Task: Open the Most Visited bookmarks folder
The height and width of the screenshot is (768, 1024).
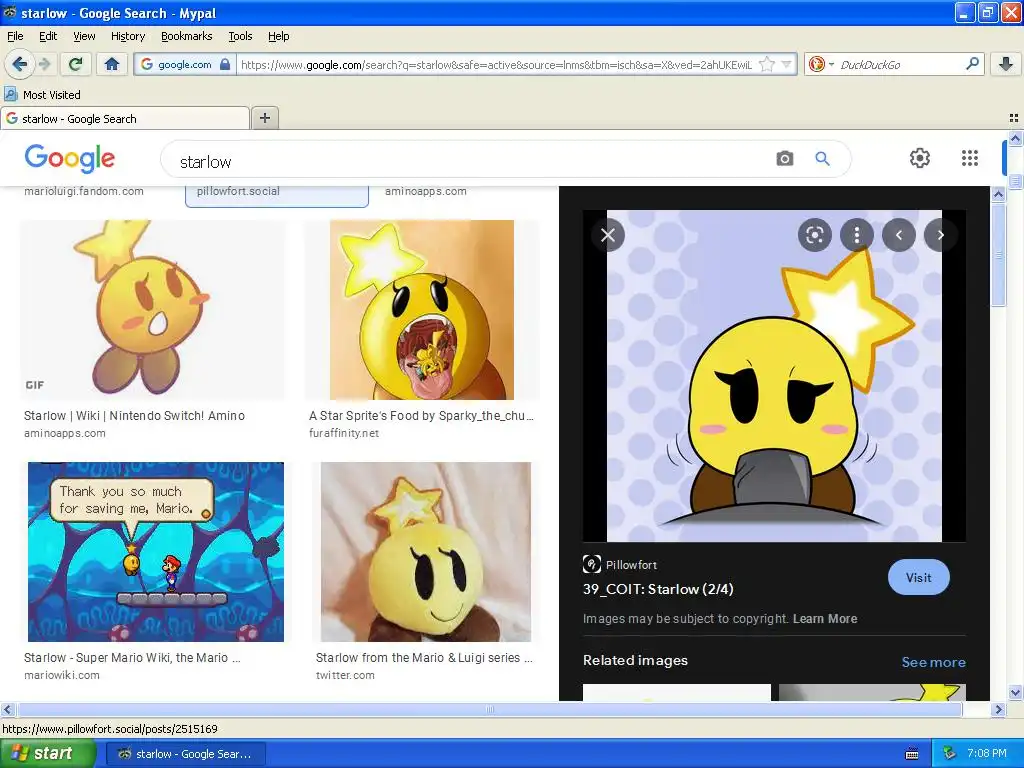Action: (x=42, y=95)
